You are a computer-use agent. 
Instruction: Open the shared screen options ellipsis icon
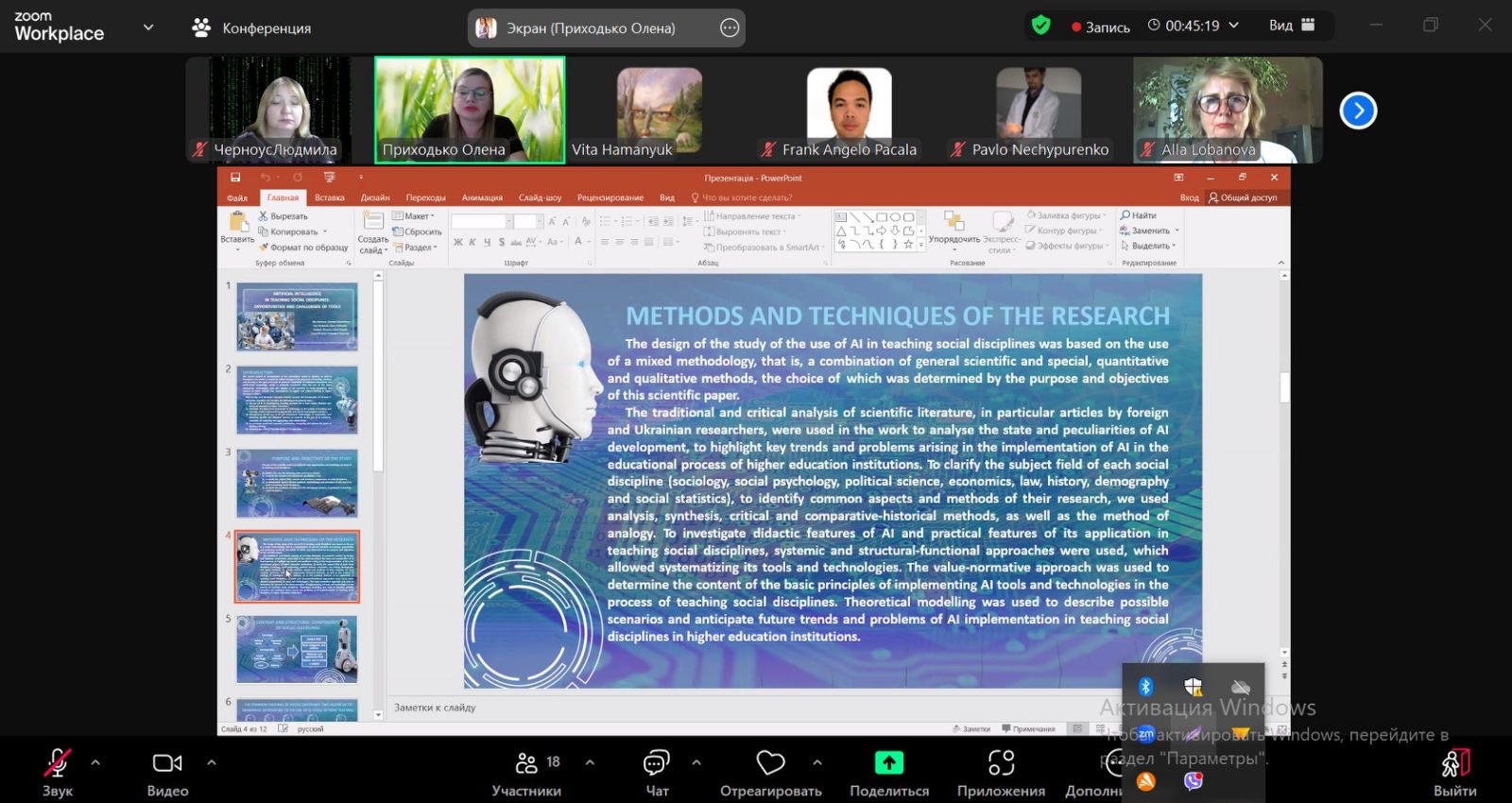[730, 28]
